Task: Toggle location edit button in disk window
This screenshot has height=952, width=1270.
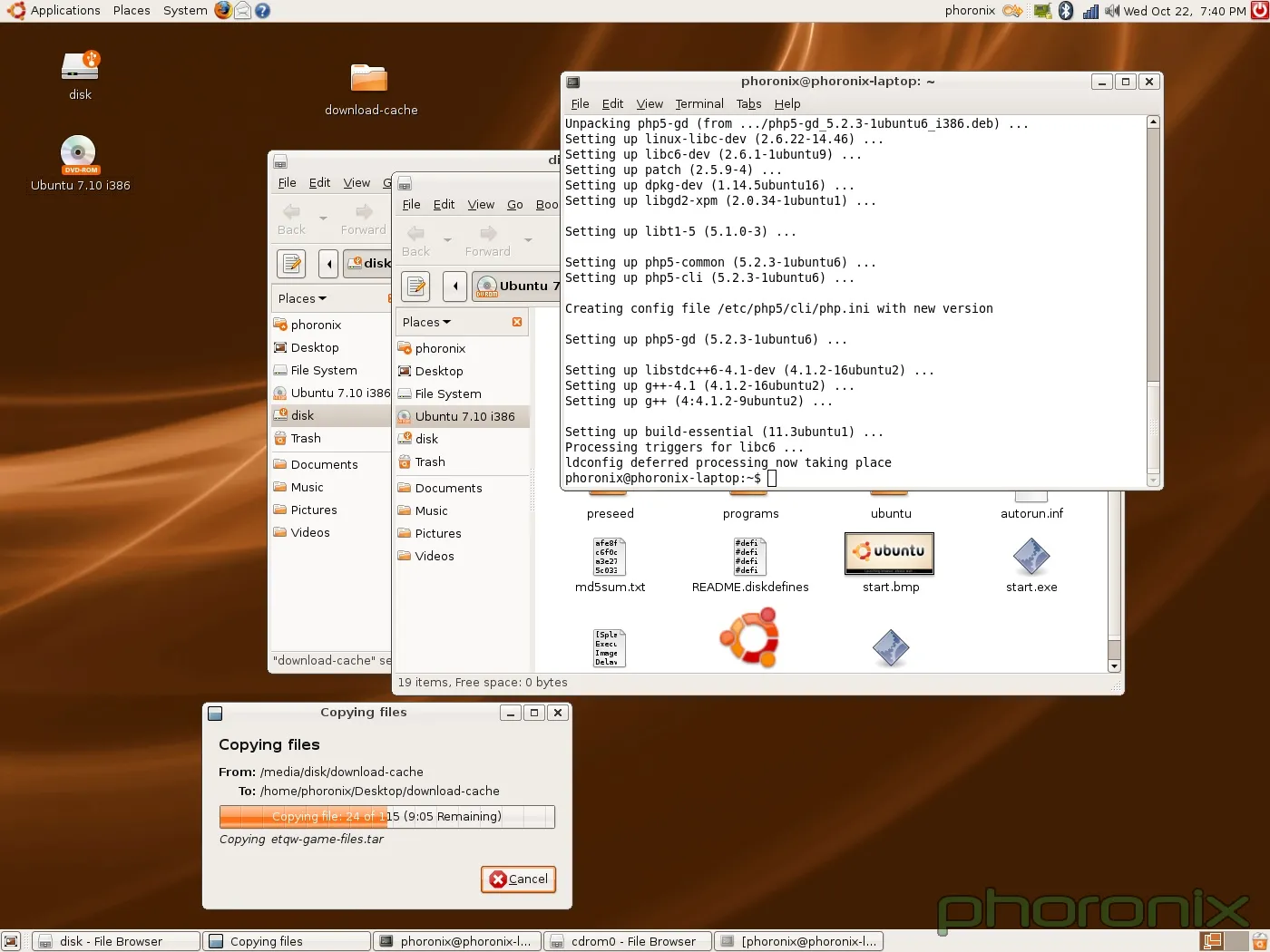Action: click(x=291, y=264)
